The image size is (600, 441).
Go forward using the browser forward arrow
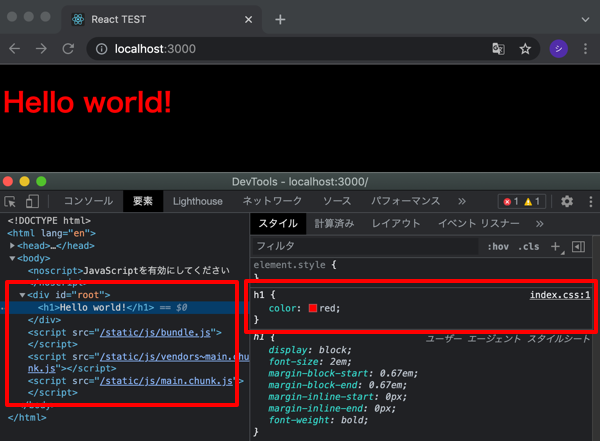41,49
